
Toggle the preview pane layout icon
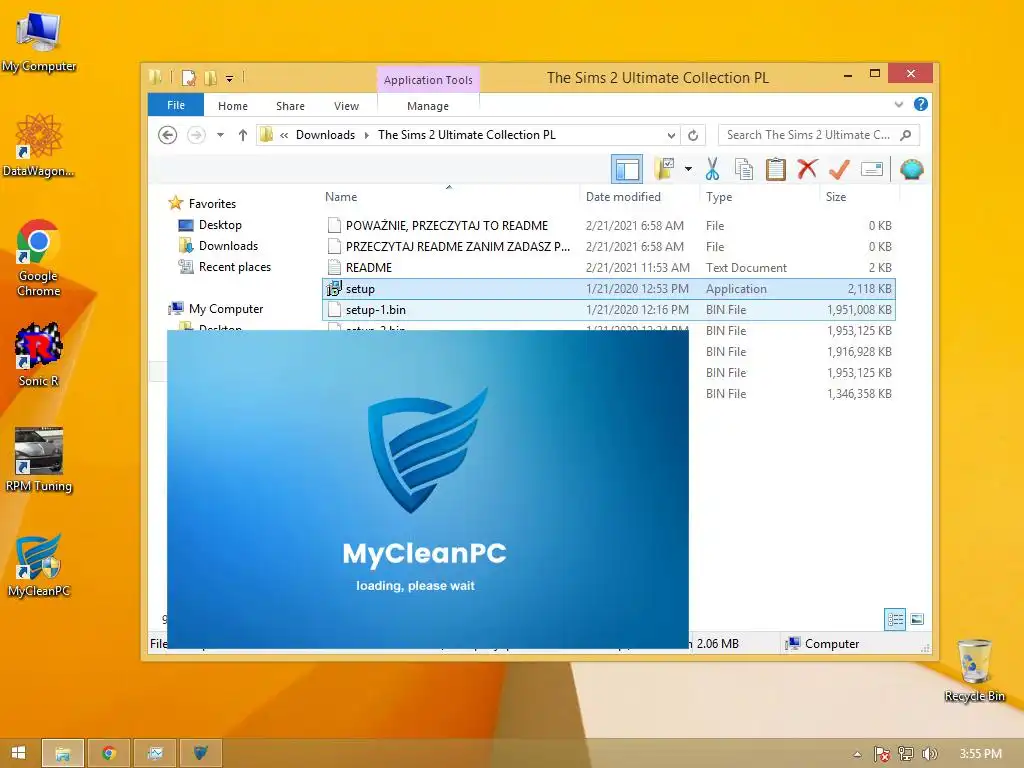[627, 169]
